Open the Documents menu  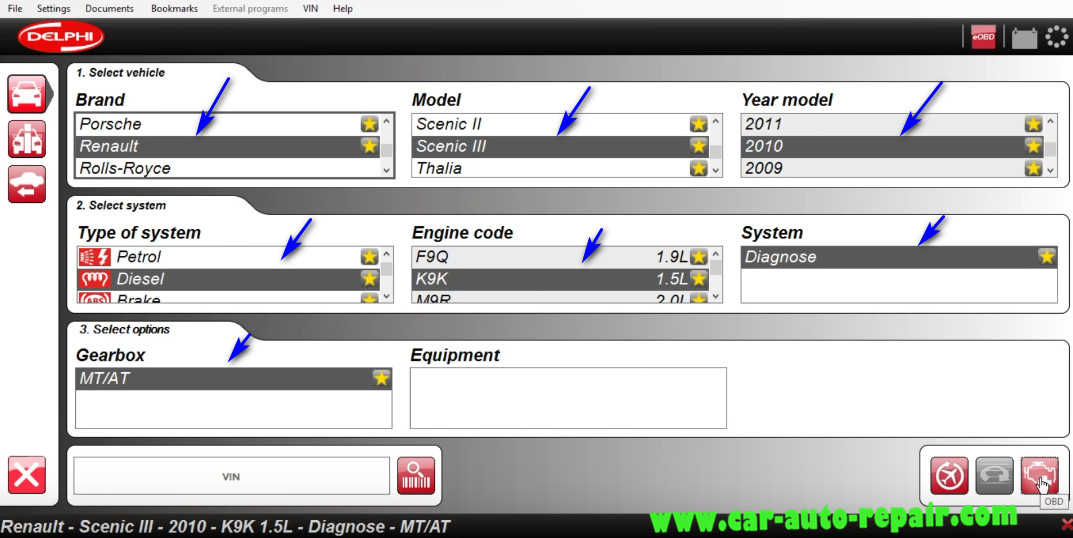point(109,9)
